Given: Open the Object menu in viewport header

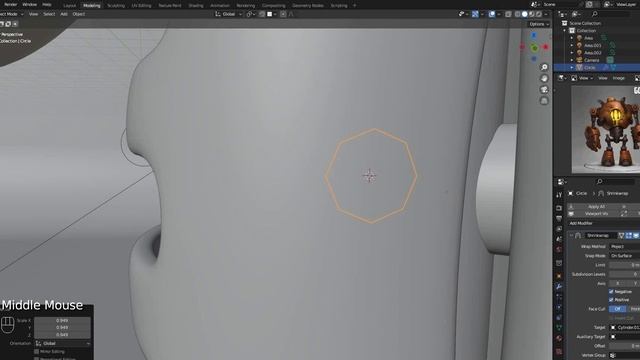Looking at the screenshot, I should (79, 14).
